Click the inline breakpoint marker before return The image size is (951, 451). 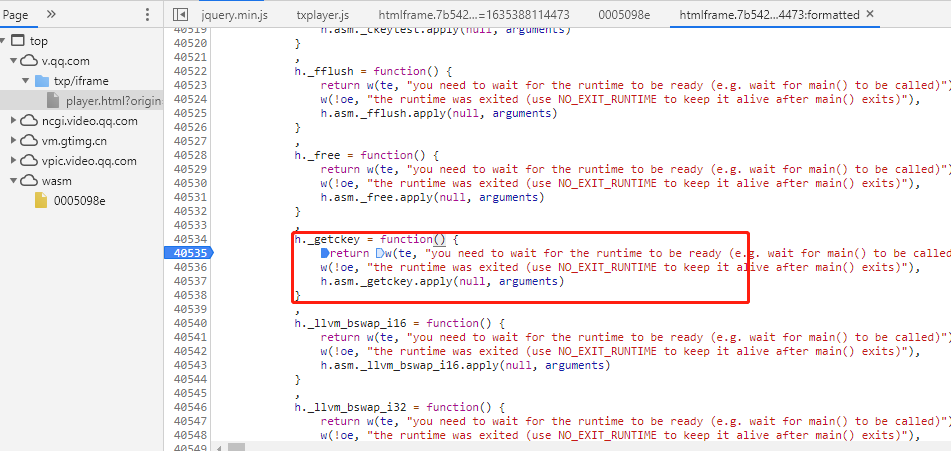[324, 253]
